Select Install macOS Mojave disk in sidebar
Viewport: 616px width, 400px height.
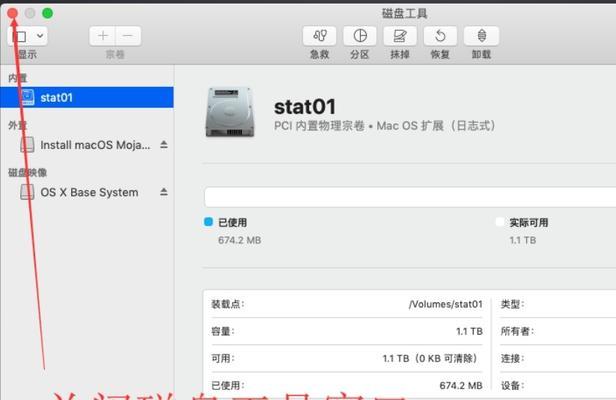[86, 145]
